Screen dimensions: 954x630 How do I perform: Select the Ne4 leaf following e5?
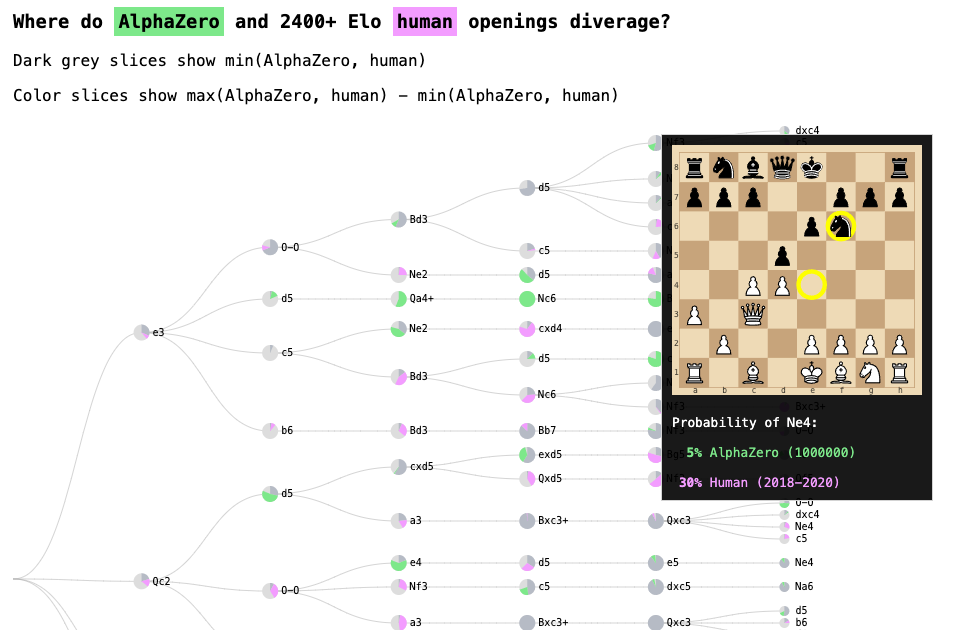coord(785,563)
